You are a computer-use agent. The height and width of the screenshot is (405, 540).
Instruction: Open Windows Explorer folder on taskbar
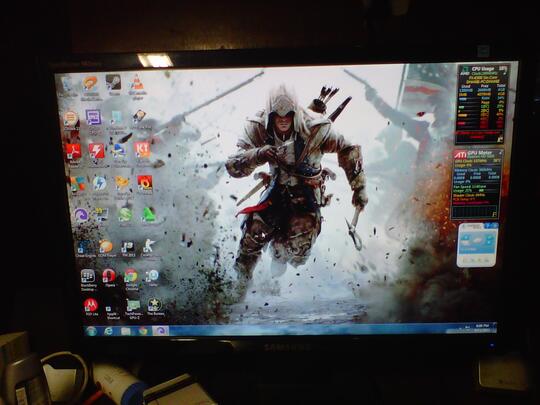tap(125, 331)
